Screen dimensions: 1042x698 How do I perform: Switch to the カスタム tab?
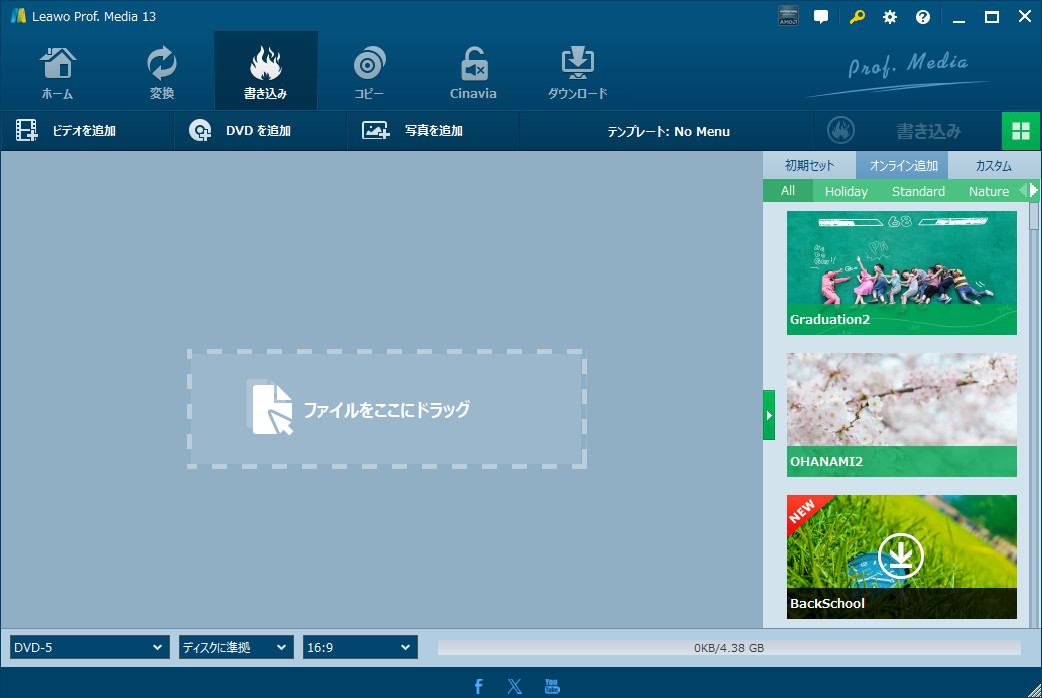994,166
